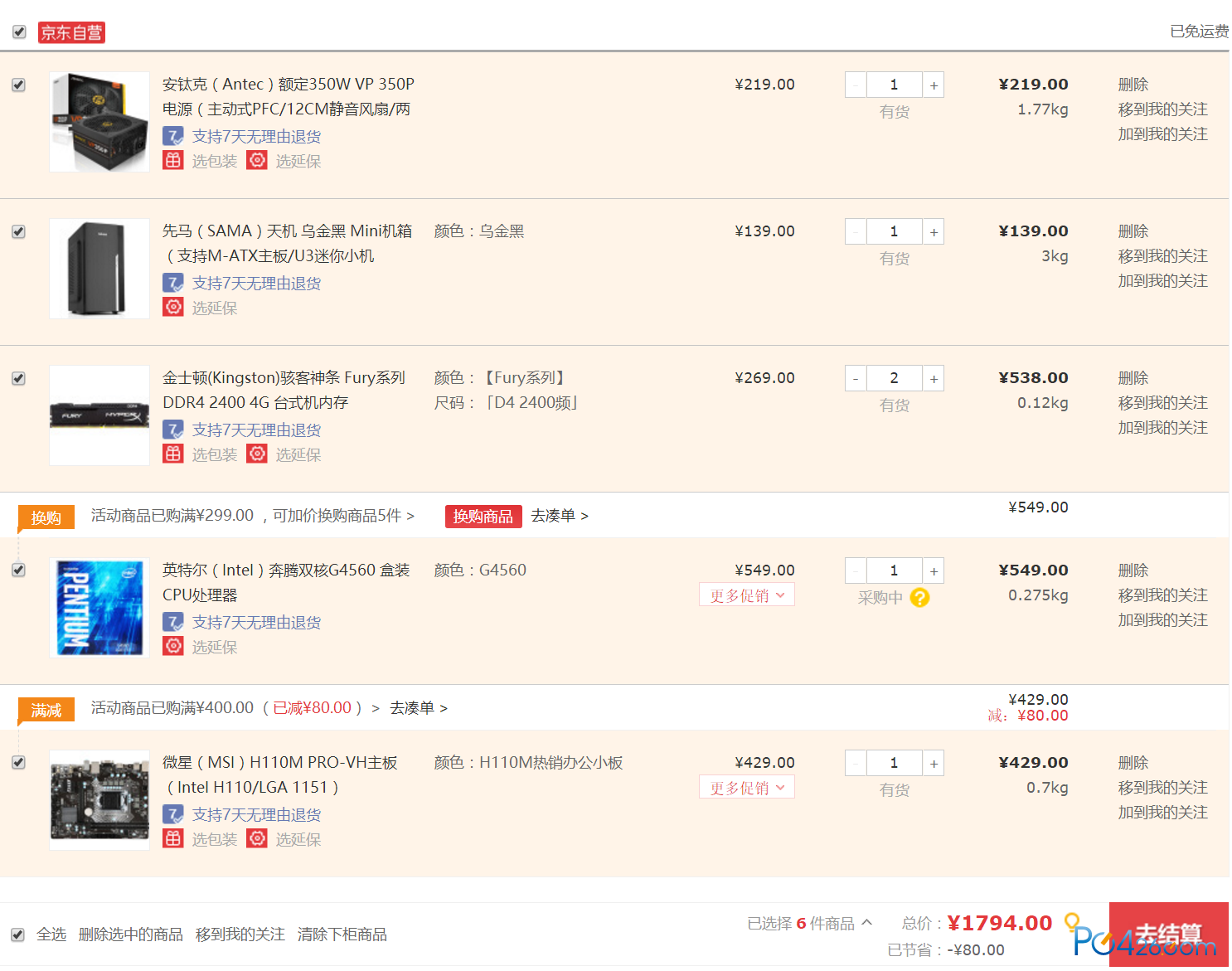This screenshot has width=1232, height=971.
Task: Open MSI motherboard product thumbnail
Action: 99,800
